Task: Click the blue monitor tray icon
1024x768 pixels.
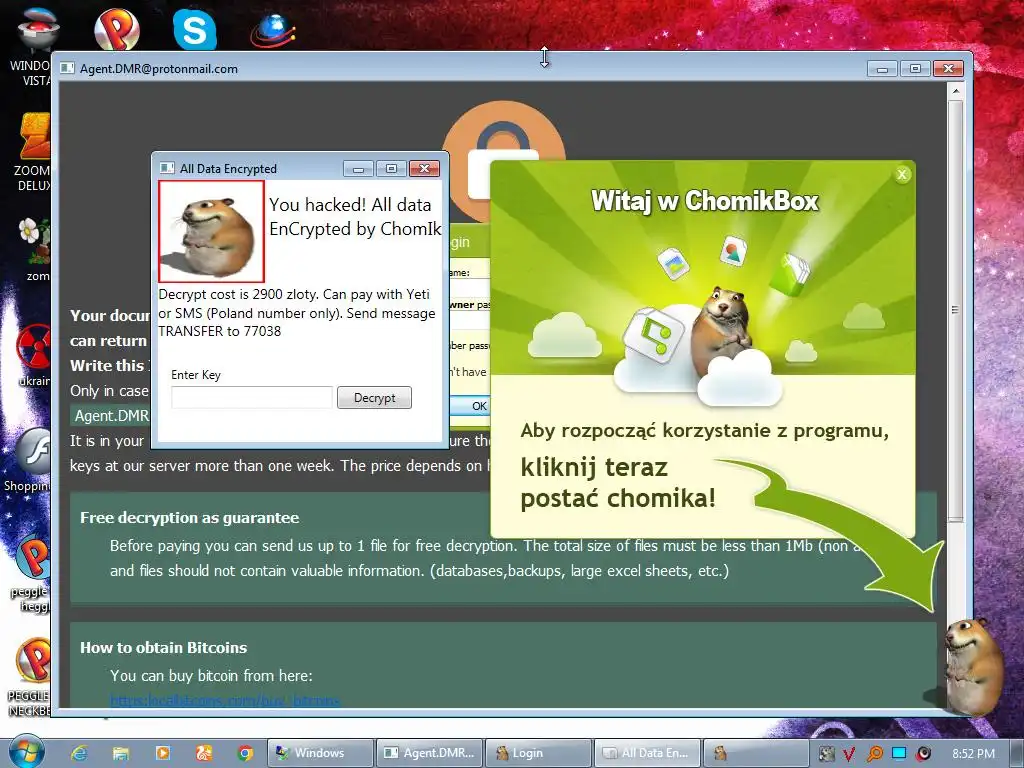Action: coord(899,753)
